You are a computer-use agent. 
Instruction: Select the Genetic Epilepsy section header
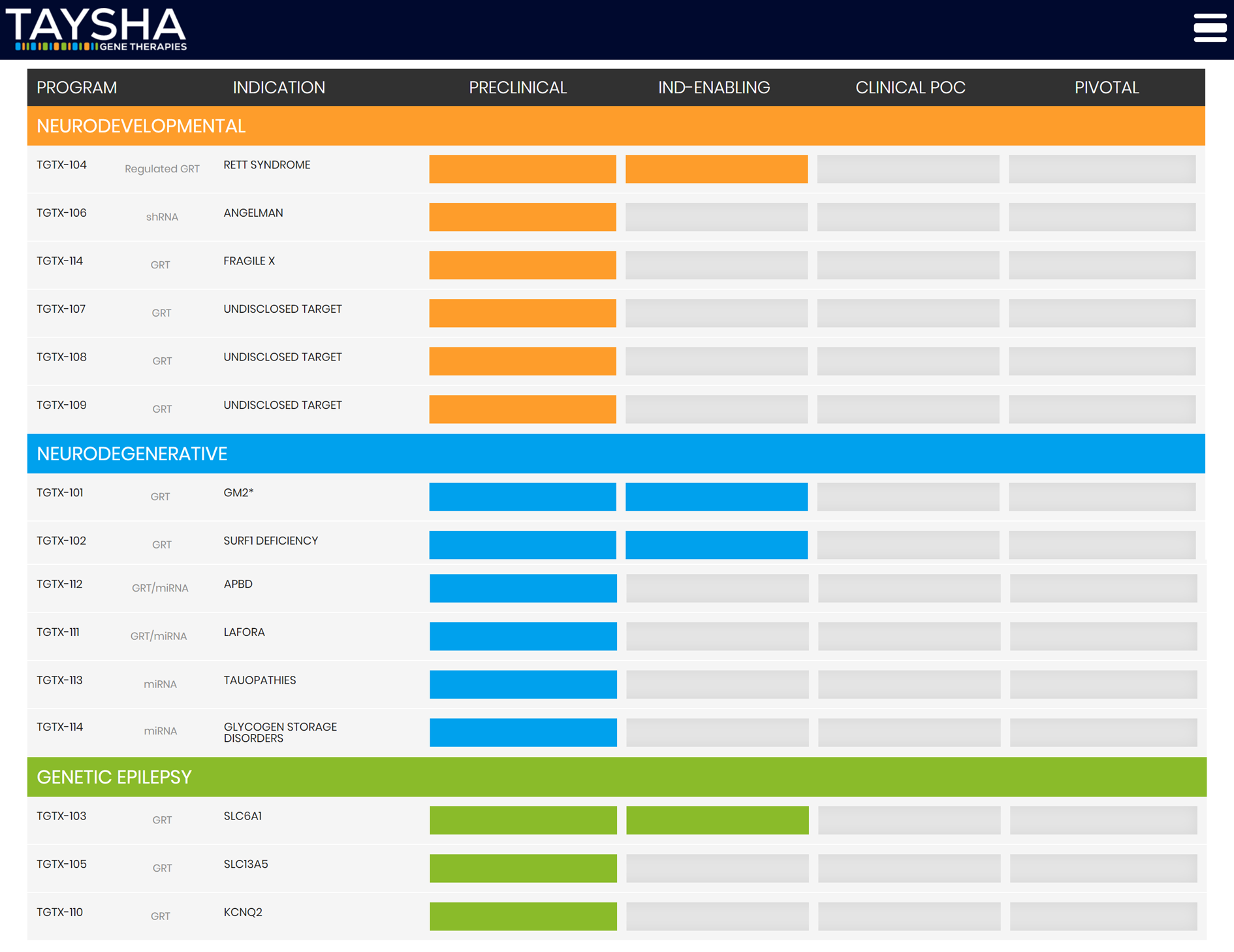point(114,777)
